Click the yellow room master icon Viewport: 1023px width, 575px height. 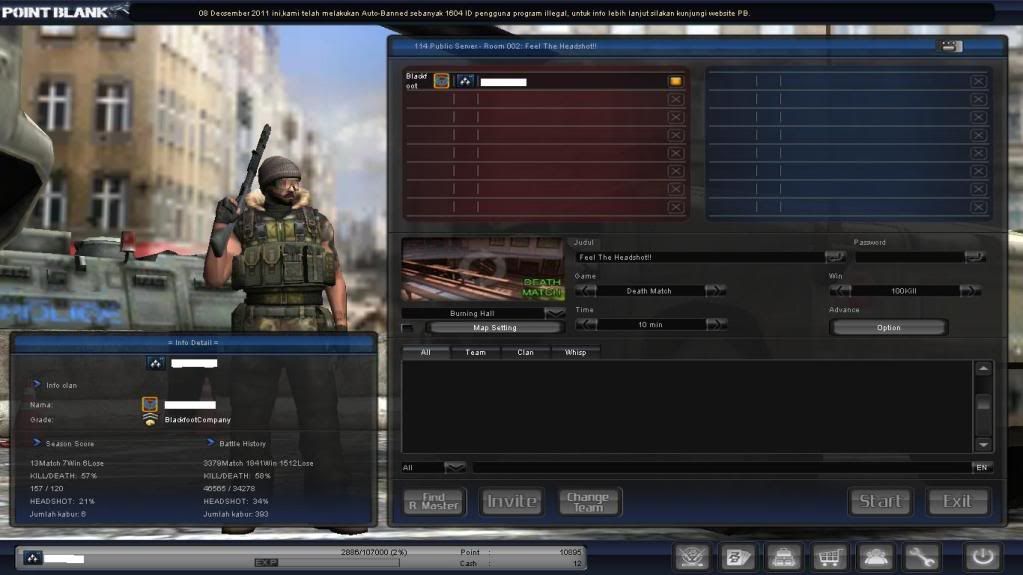point(675,82)
